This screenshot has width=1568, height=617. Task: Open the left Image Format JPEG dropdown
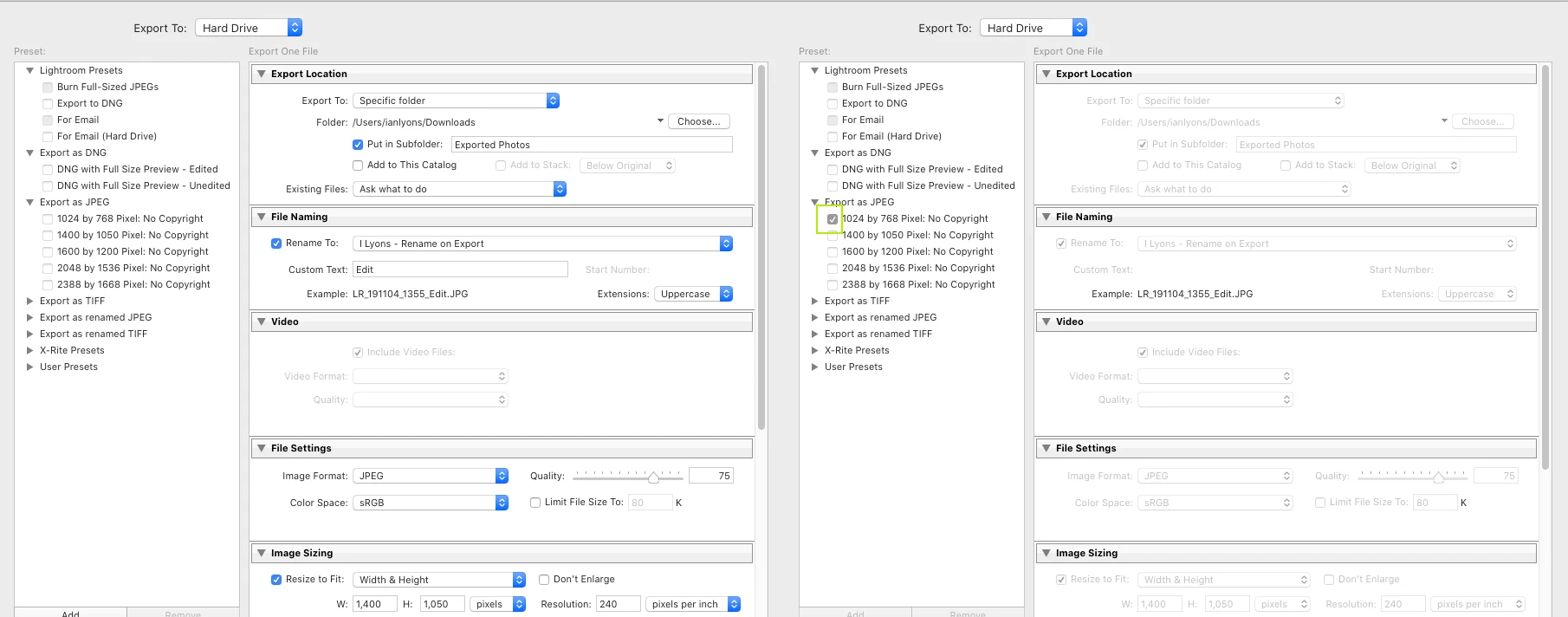click(x=430, y=476)
